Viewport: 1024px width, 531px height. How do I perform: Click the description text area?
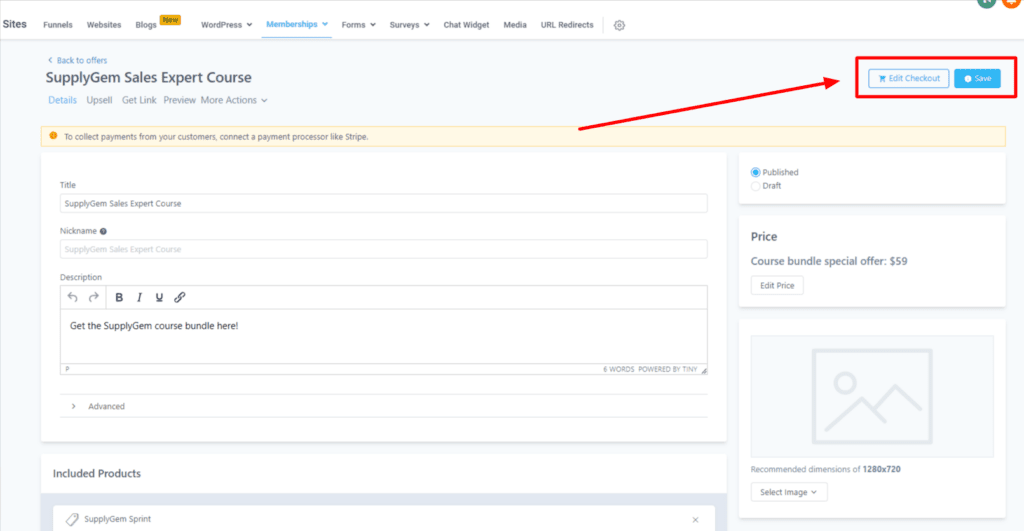pyautogui.click(x=383, y=336)
